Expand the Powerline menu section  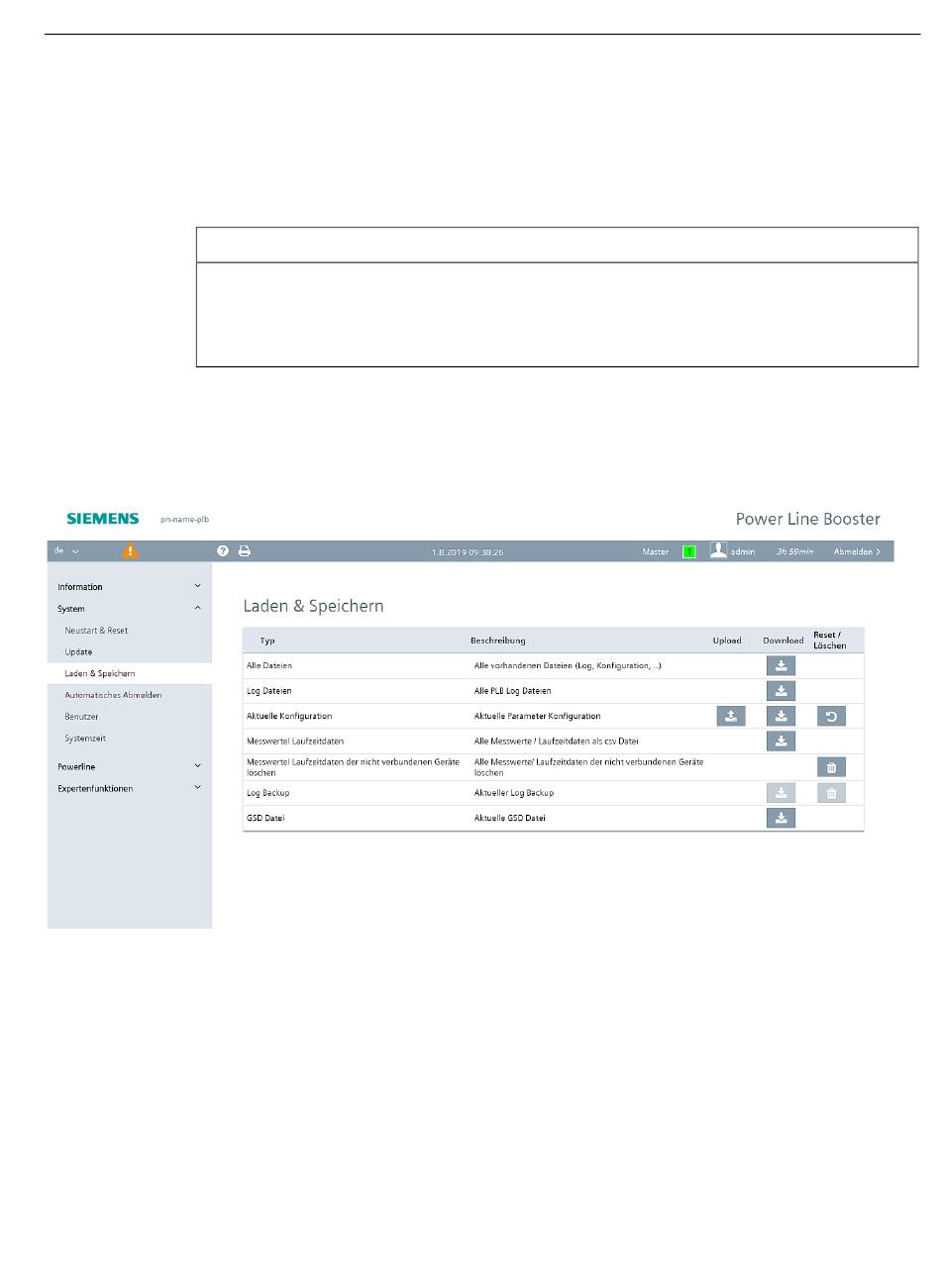coord(130,767)
